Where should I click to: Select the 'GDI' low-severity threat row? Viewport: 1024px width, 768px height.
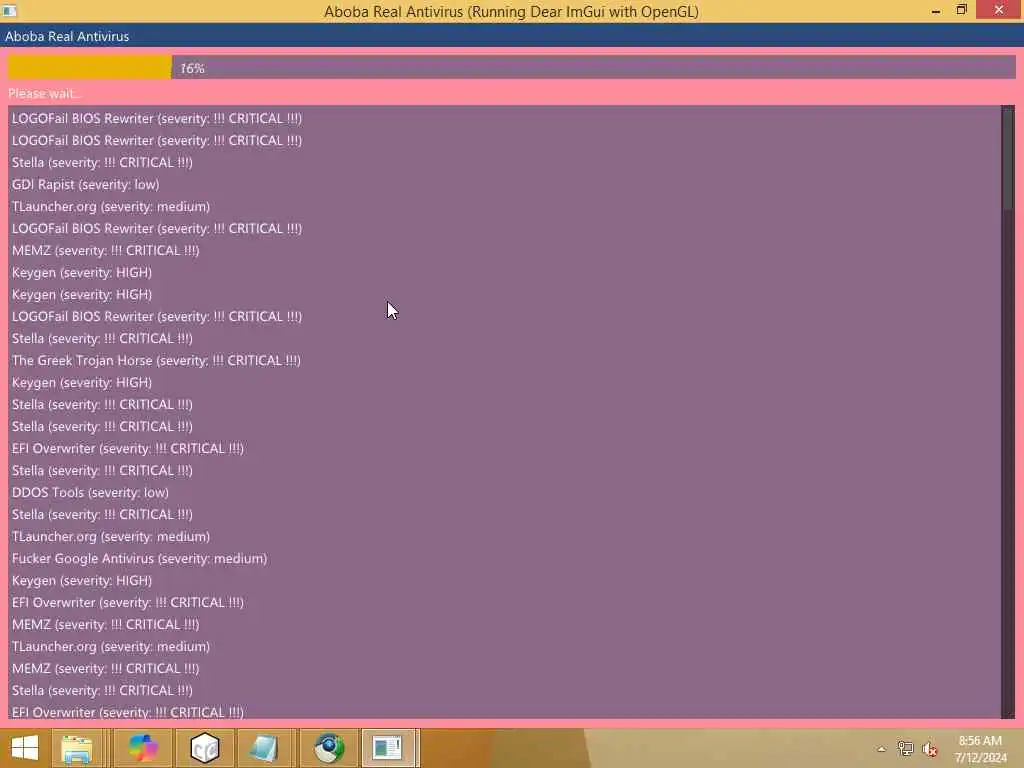(86, 184)
